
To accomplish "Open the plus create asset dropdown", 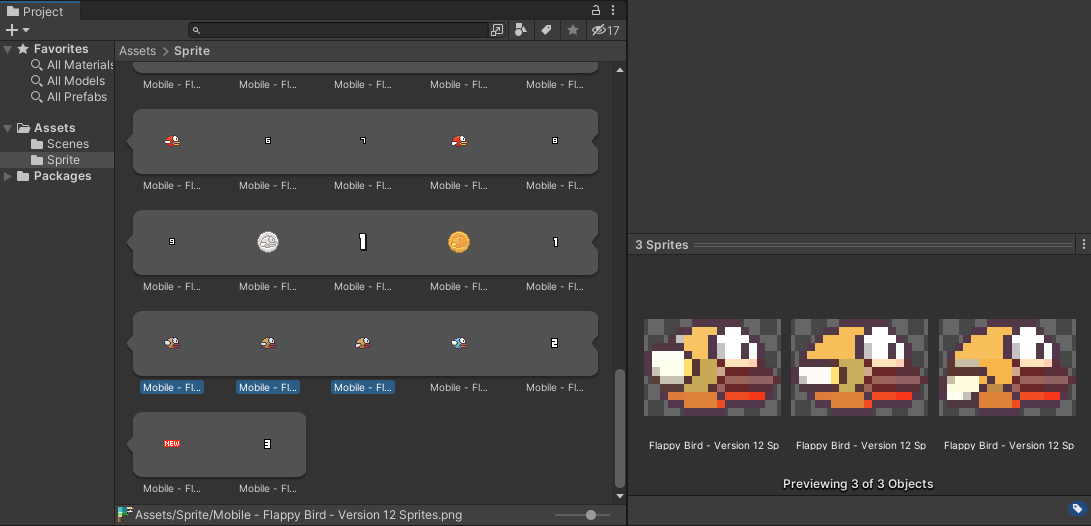I will [17, 30].
